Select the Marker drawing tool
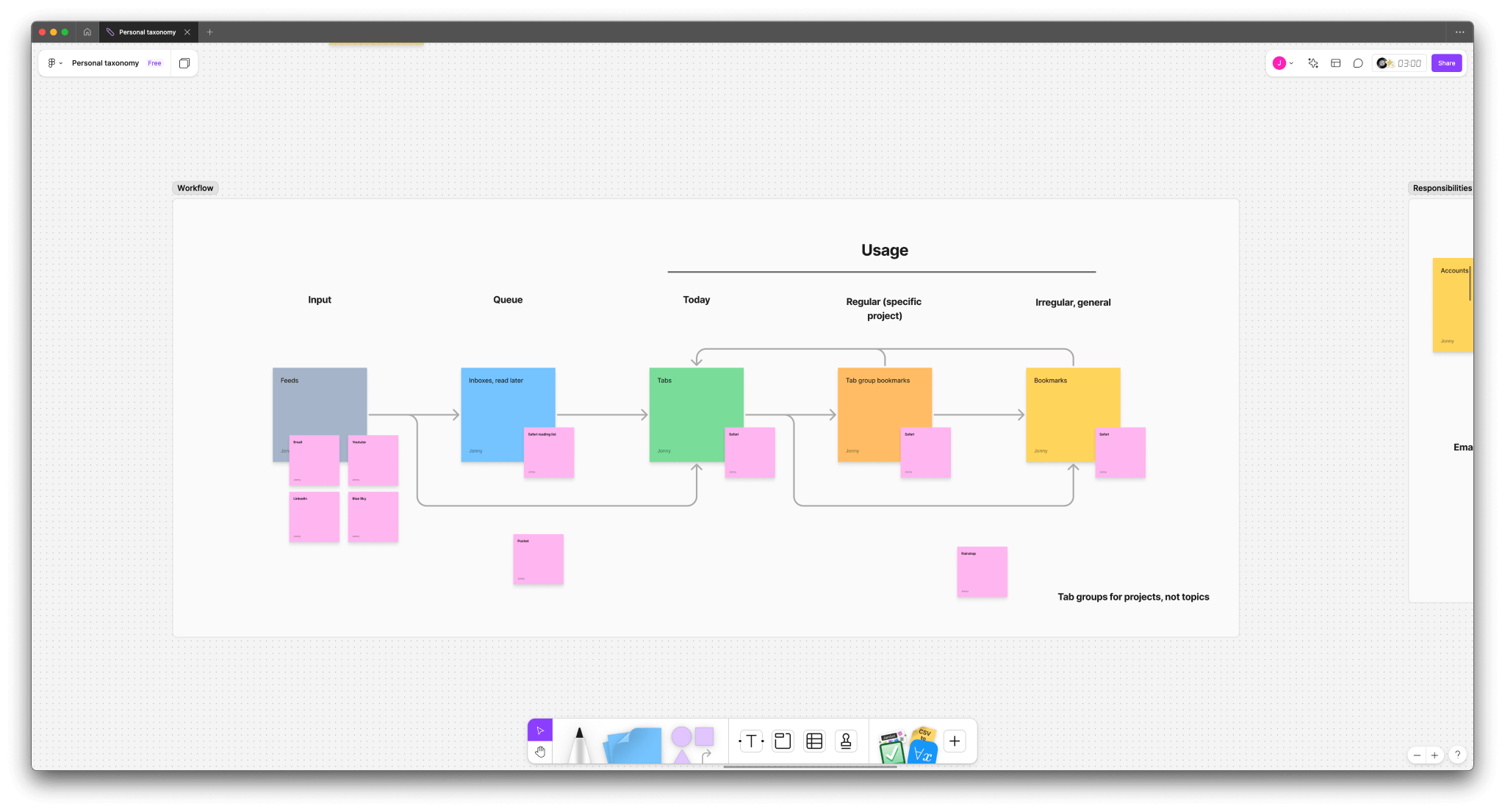Viewport: 1505px width, 812px height. (579, 741)
